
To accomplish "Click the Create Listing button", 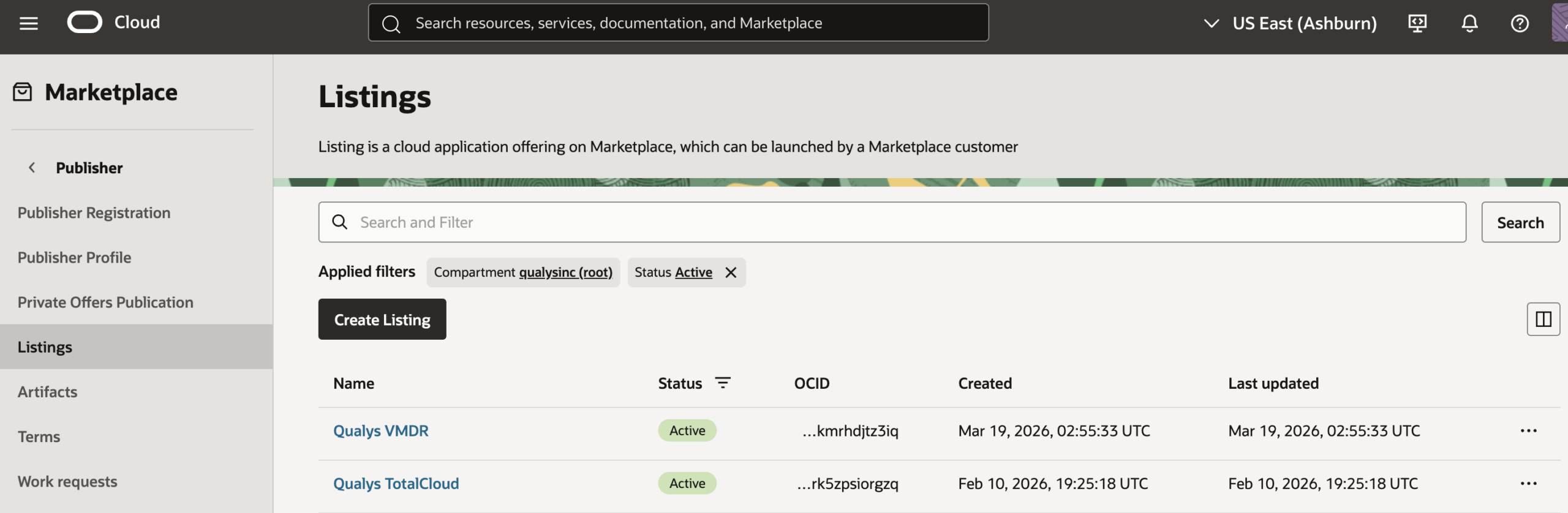I will click(x=382, y=319).
